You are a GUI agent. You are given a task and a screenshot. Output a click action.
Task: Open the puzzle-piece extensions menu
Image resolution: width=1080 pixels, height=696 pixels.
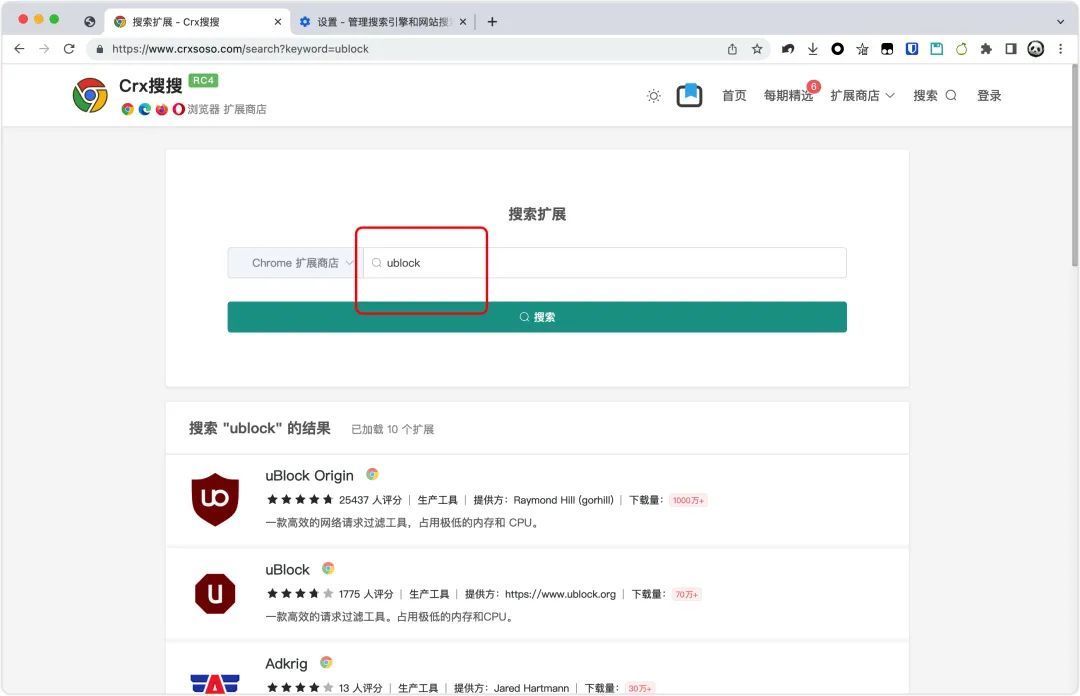click(986, 49)
